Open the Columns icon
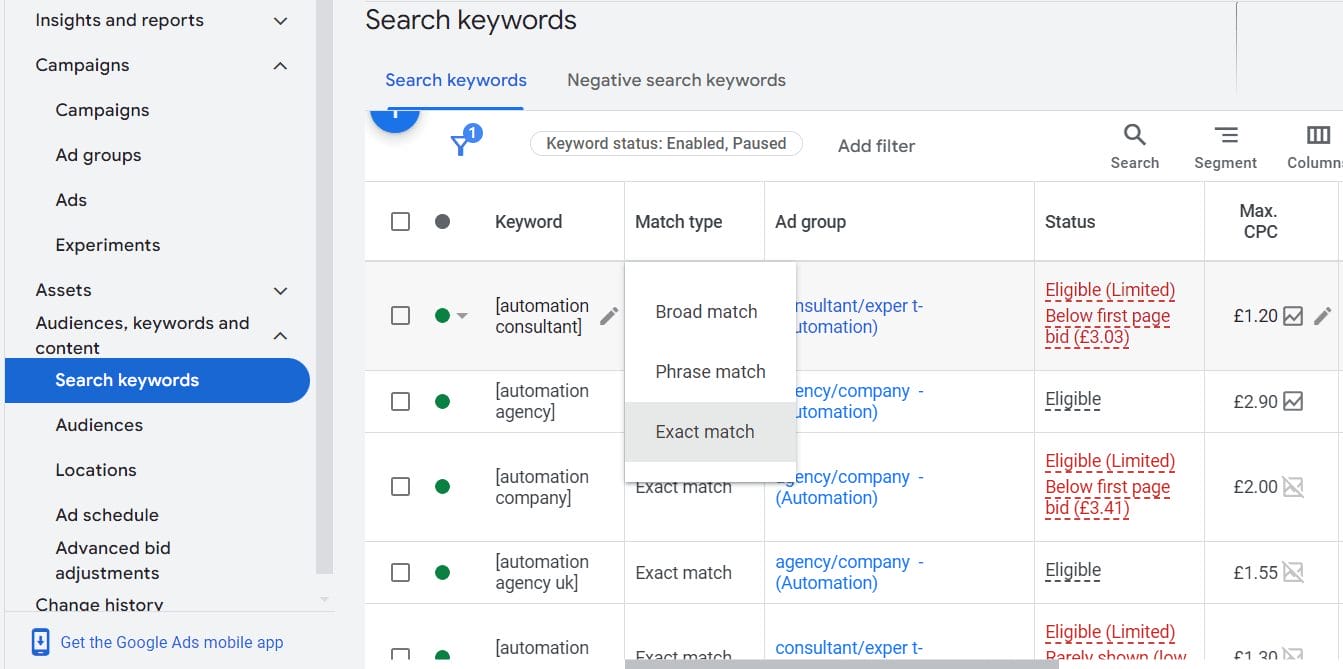The image size is (1343, 669). point(1318,135)
